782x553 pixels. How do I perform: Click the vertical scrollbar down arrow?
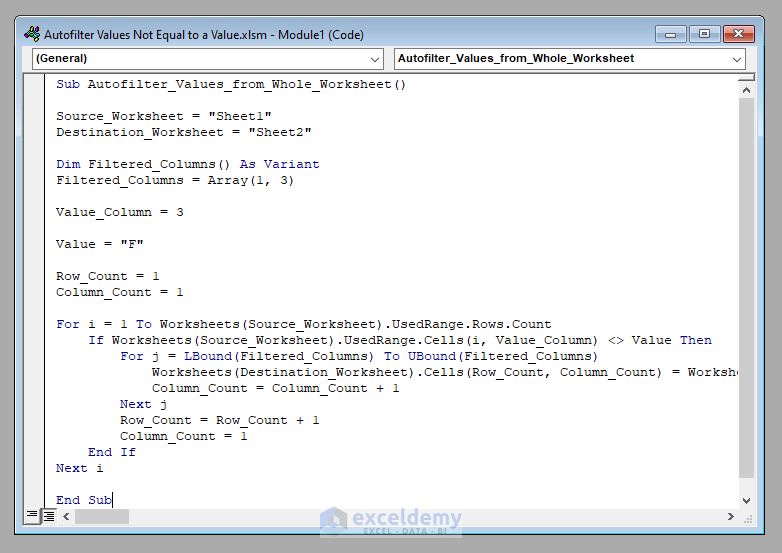coord(747,501)
